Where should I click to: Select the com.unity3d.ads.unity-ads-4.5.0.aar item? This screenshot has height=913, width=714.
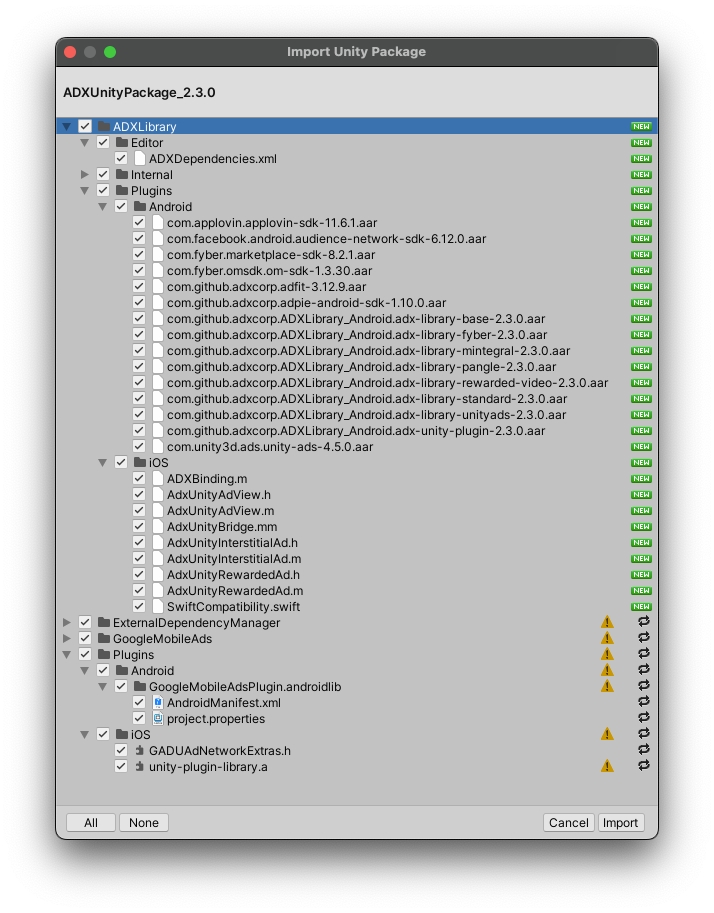[269, 447]
